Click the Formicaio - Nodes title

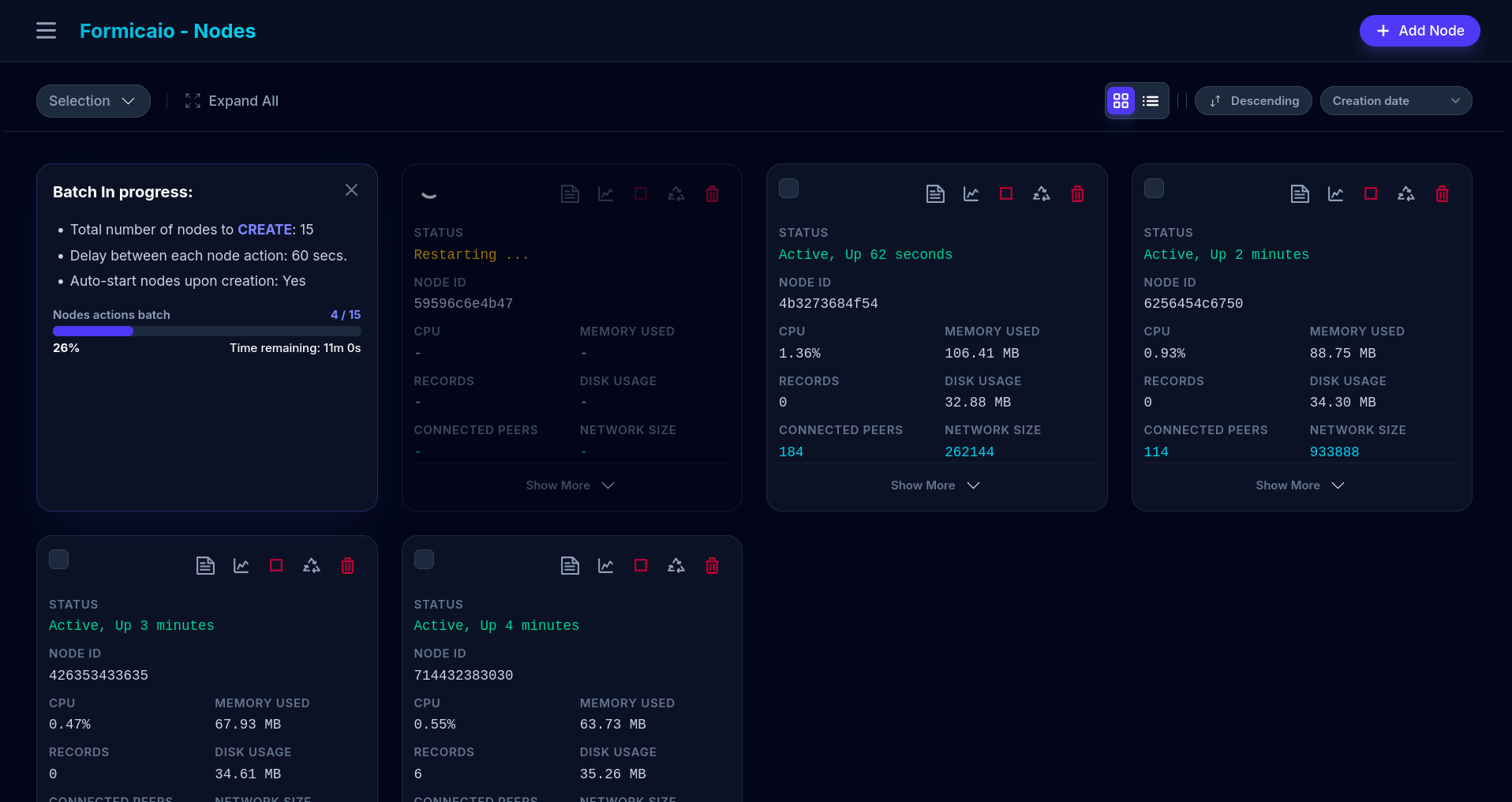point(167,31)
